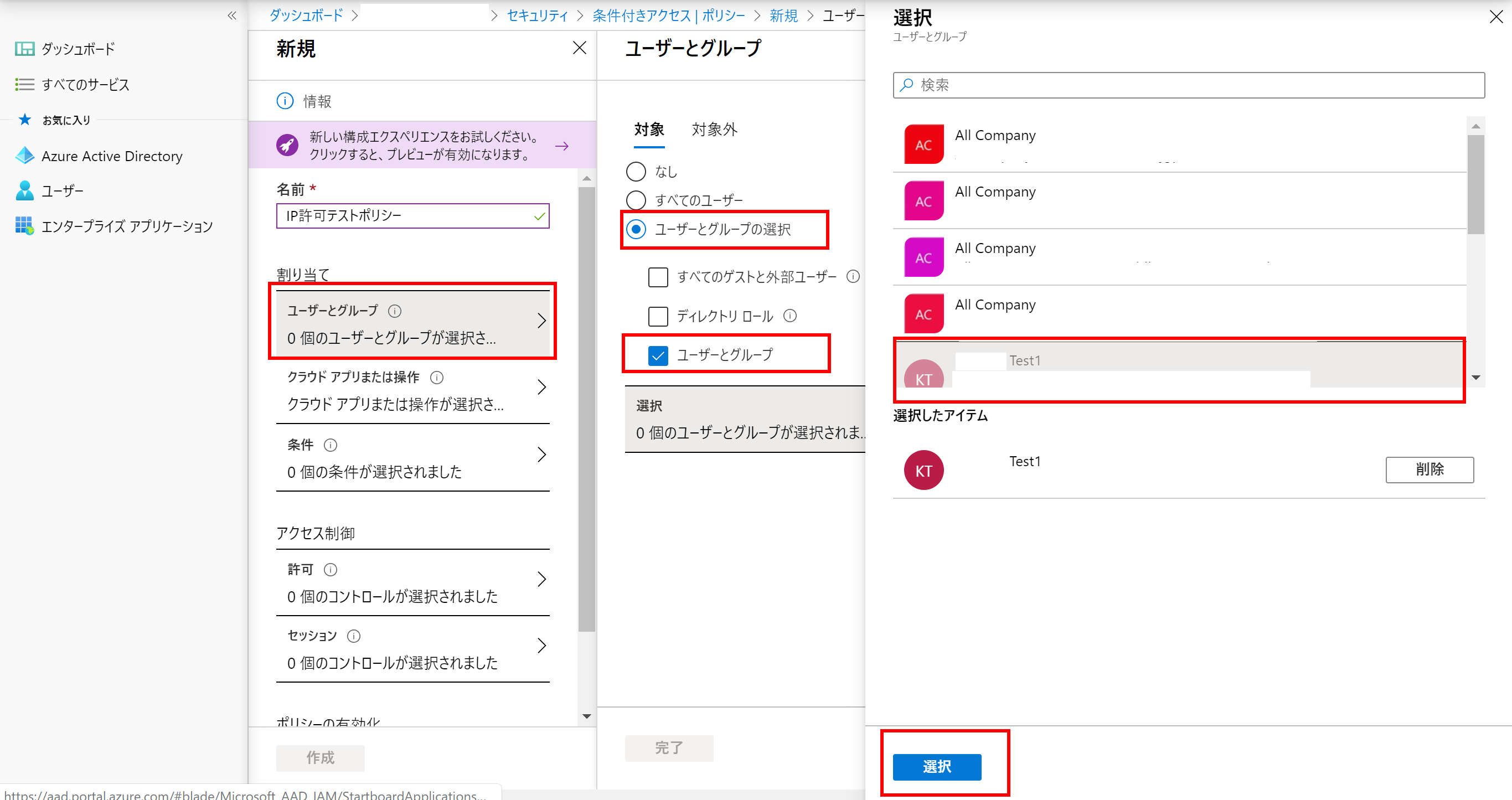Expand クラウド アプリまたは操作 assignment row
1512x800 pixels.
tap(412, 390)
